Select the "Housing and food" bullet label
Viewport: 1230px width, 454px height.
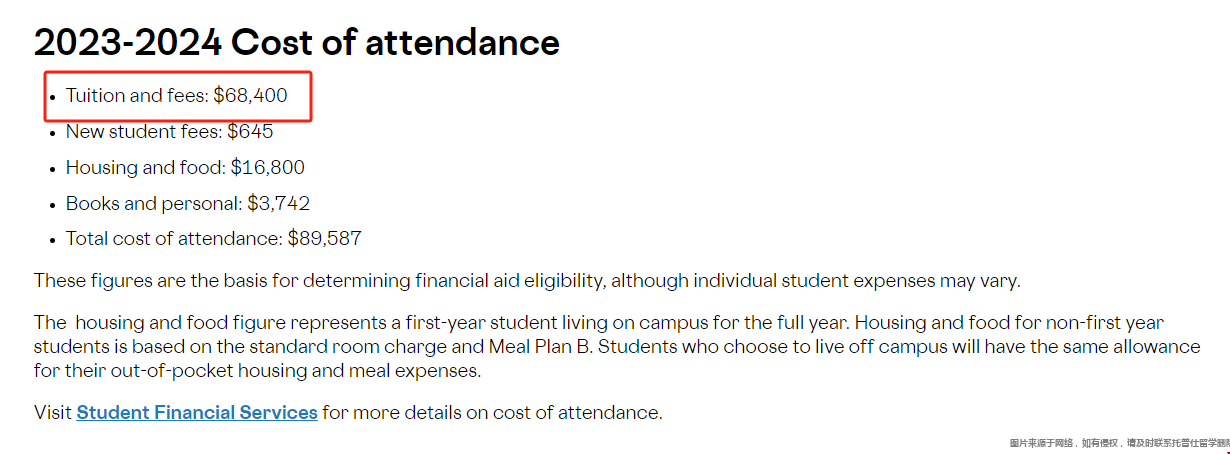click(145, 168)
